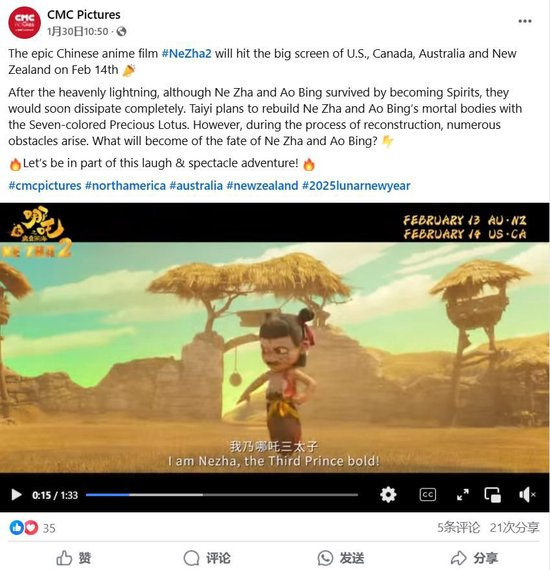Screen dimensions: 550x570
Task: Share the post using 分享
Action: coord(474,558)
